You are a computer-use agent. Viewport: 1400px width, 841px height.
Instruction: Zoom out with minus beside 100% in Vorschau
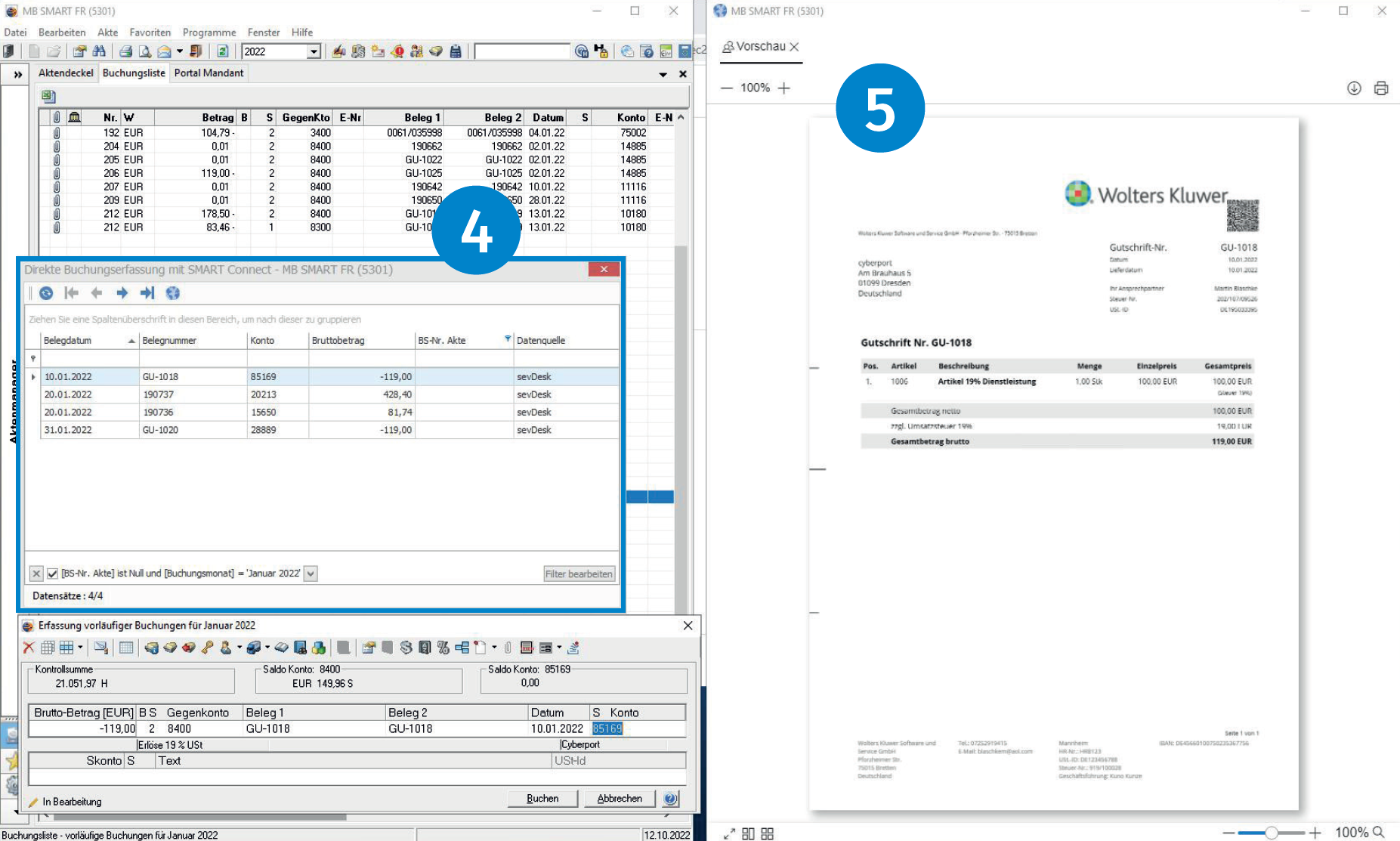pyautogui.click(x=727, y=88)
